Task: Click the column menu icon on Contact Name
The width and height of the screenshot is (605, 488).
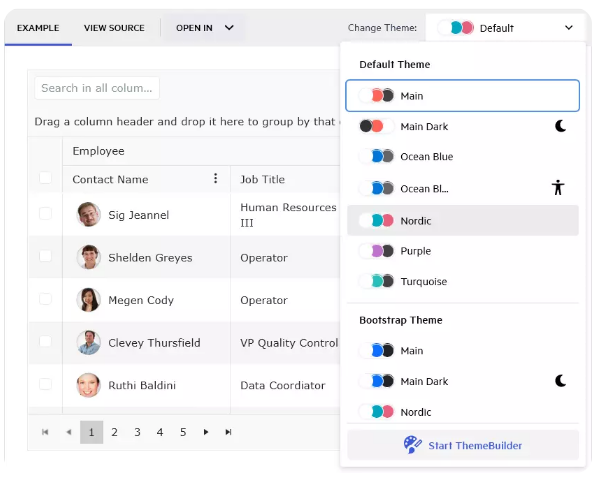Action: click(x=215, y=179)
